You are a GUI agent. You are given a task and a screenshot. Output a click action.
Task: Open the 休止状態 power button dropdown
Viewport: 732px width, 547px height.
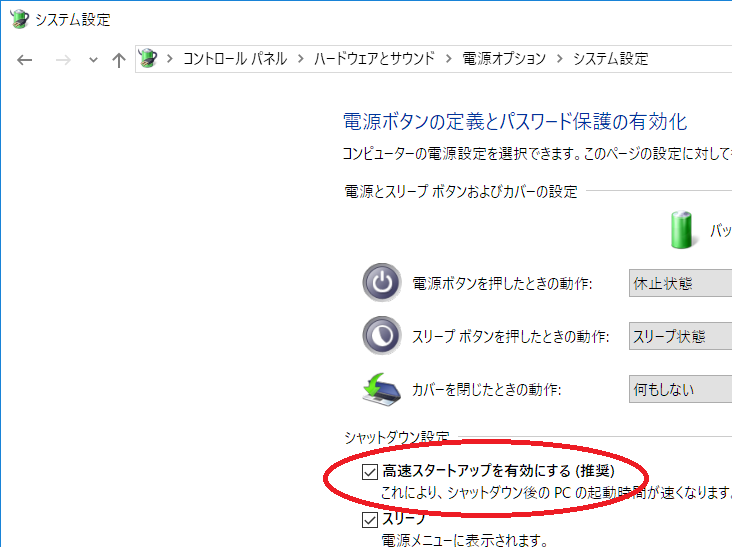tap(680, 283)
